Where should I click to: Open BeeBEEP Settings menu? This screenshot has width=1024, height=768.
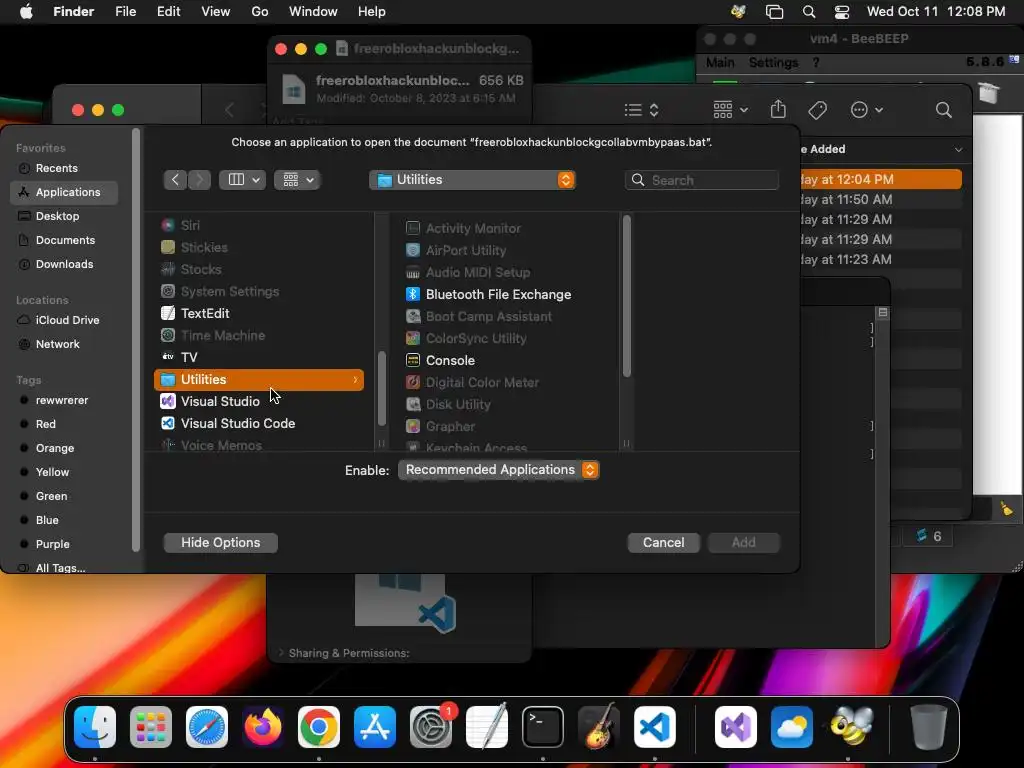click(x=773, y=63)
